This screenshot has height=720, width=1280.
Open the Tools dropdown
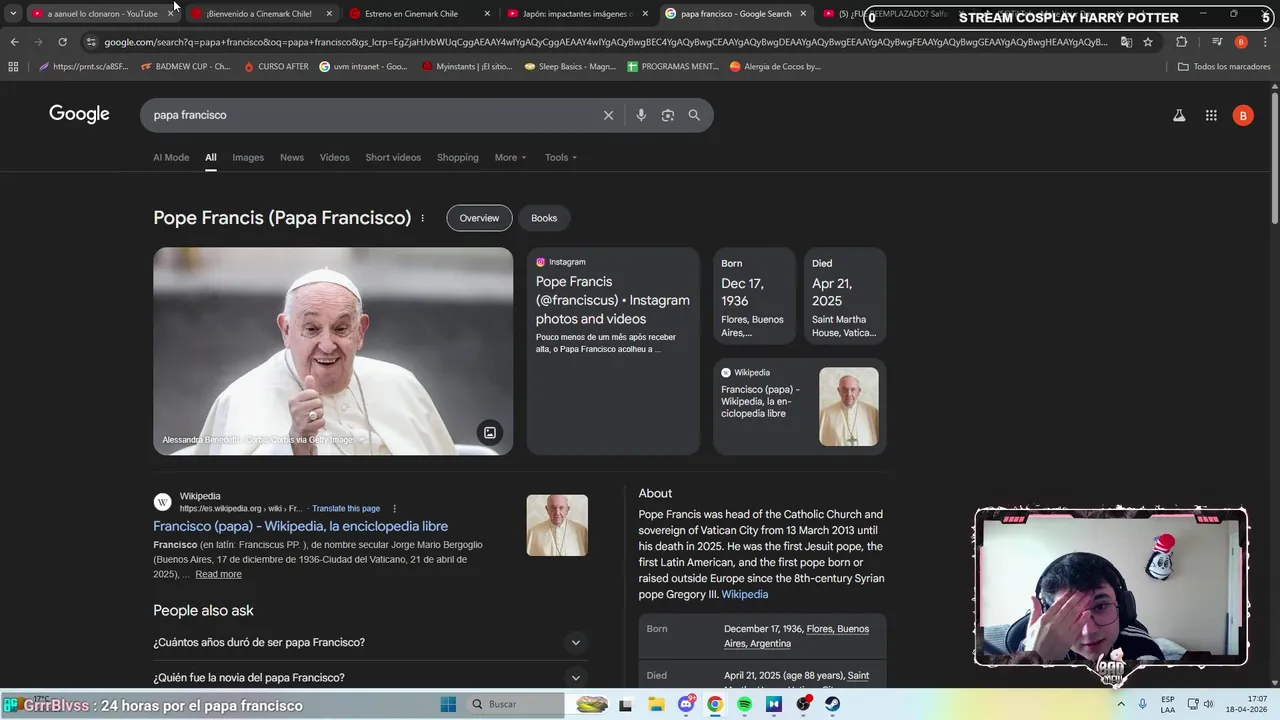click(561, 158)
